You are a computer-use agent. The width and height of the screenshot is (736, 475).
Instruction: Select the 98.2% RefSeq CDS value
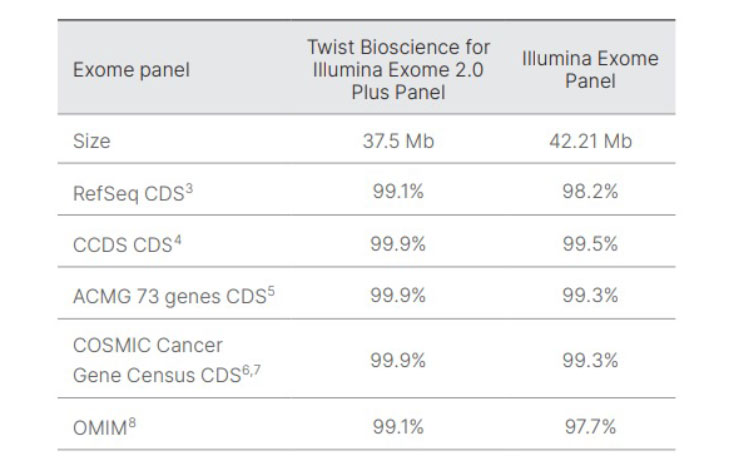tap(590, 194)
